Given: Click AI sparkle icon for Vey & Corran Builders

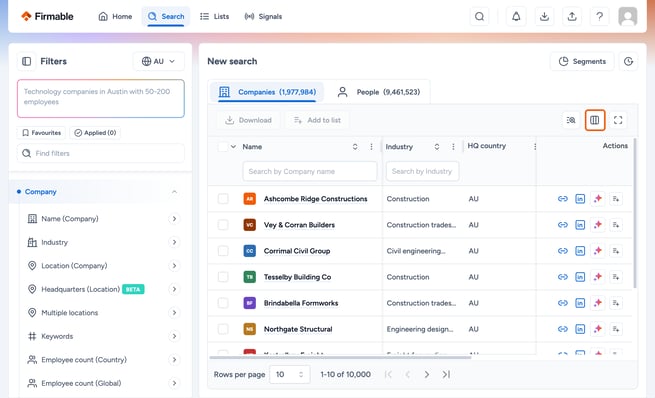Looking at the screenshot, I should (598, 225).
